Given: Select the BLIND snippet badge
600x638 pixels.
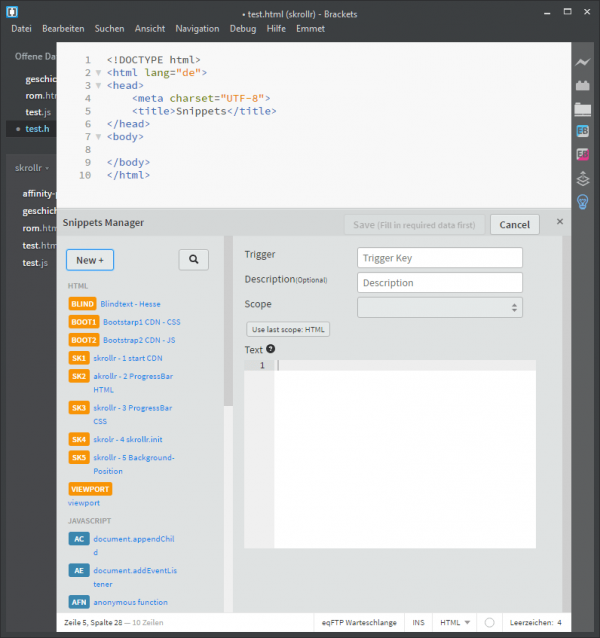Looking at the screenshot, I should (x=82, y=304).
